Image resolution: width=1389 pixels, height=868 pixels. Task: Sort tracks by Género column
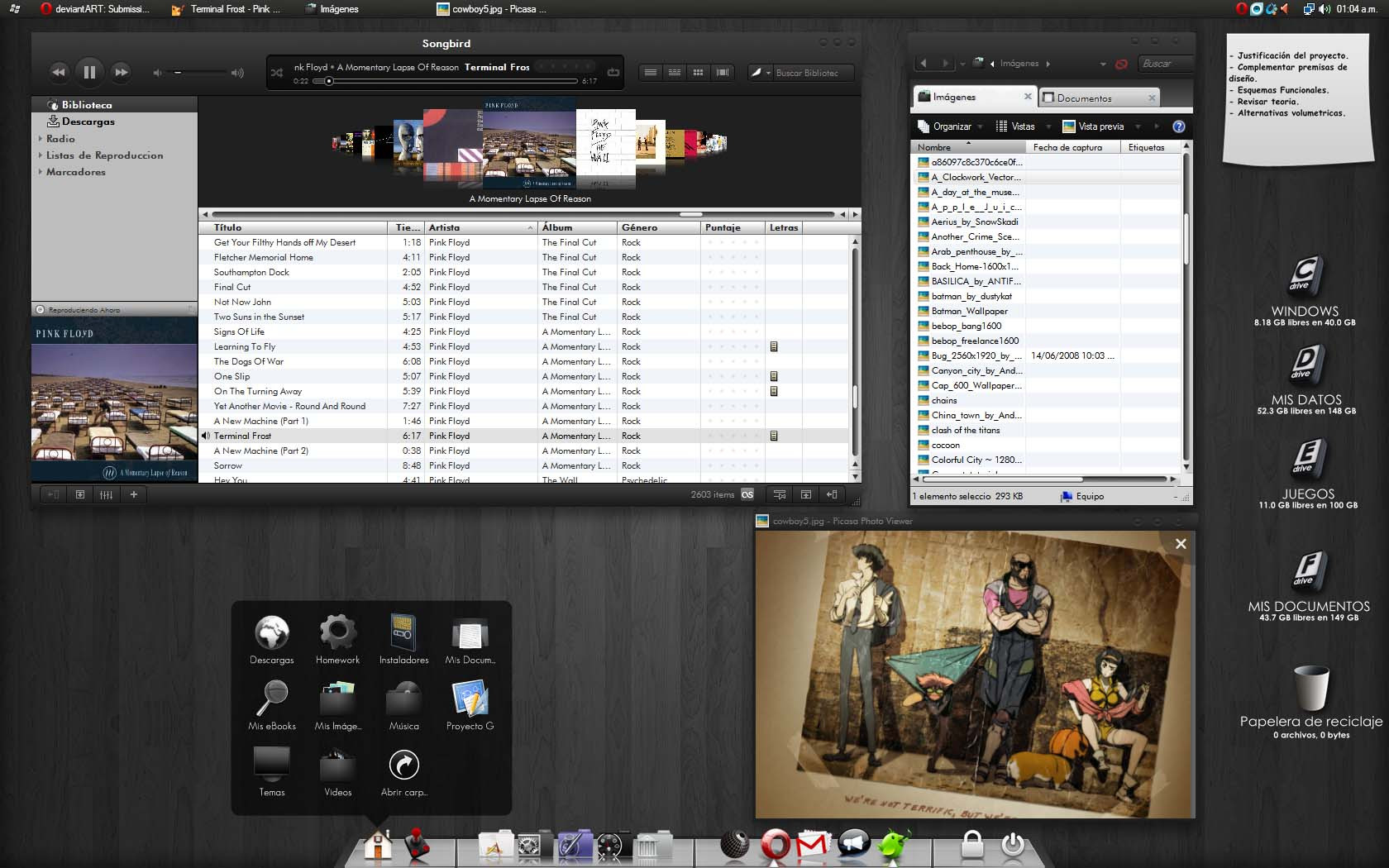point(658,227)
